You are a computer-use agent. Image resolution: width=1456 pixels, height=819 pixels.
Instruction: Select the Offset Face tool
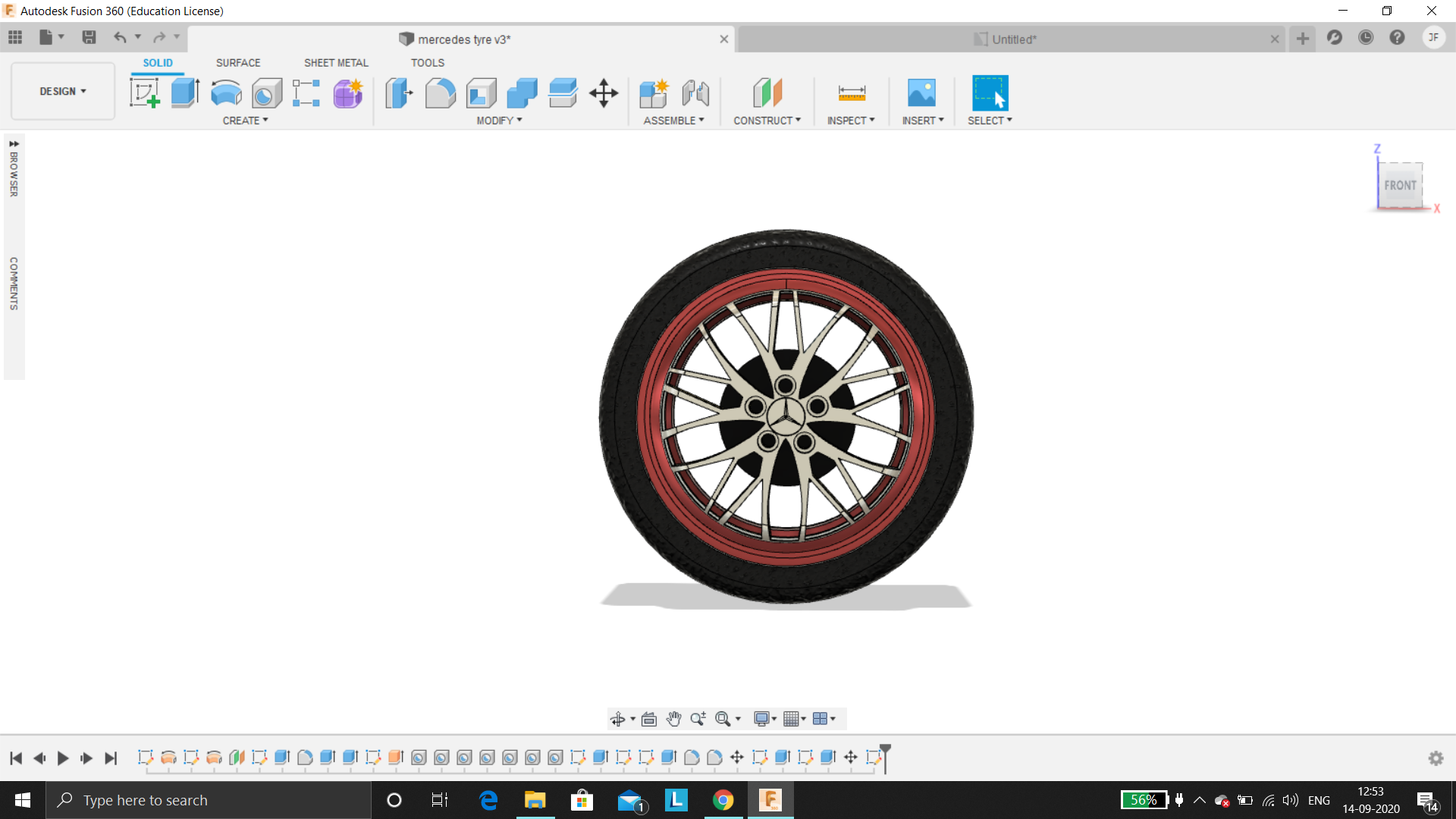tap(563, 93)
